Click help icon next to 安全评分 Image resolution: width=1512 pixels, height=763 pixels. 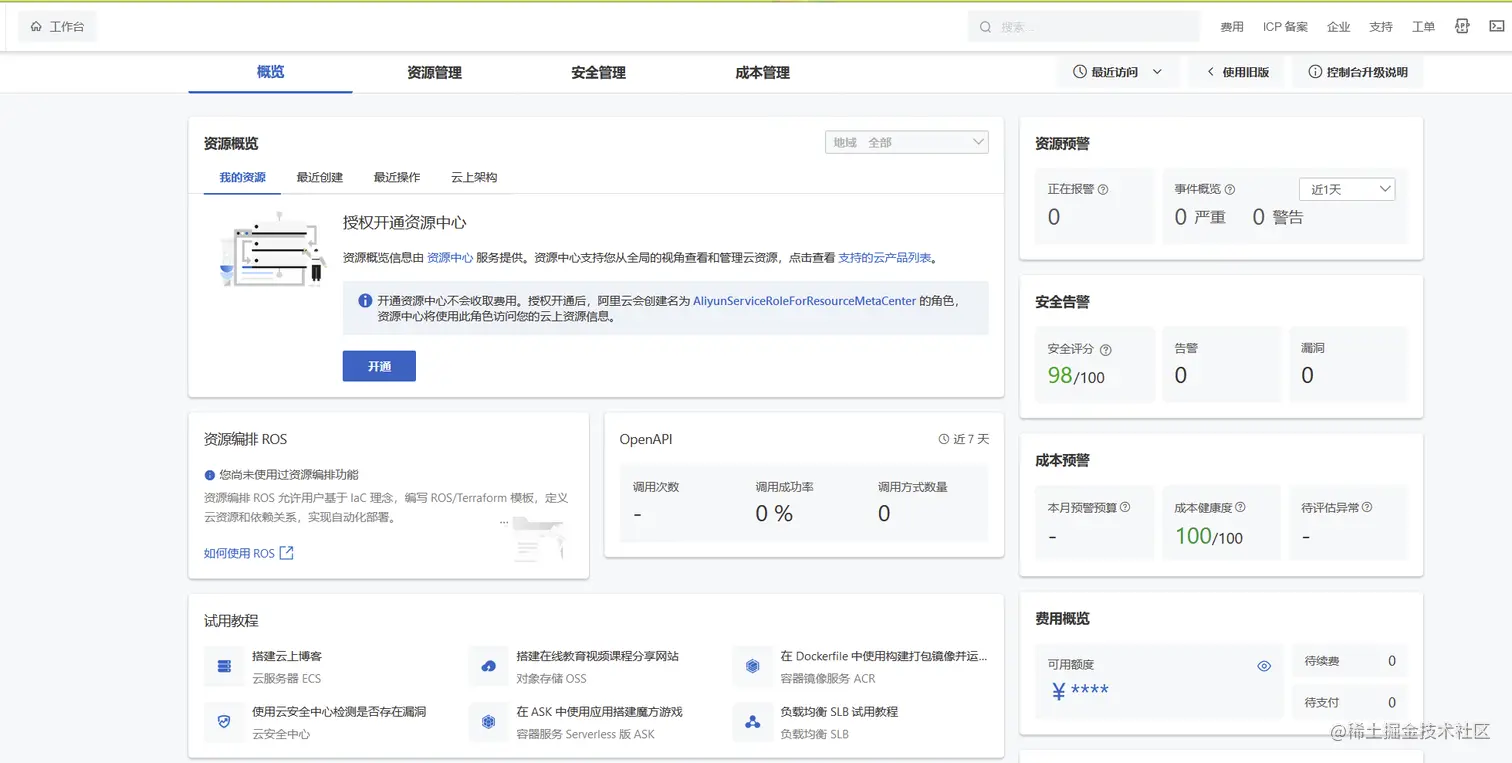pos(1106,350)
